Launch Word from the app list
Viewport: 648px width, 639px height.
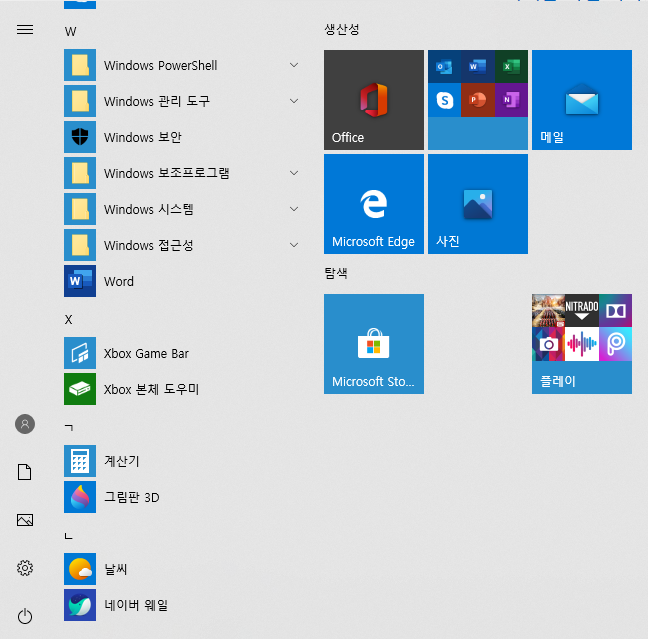pos(80,281)
